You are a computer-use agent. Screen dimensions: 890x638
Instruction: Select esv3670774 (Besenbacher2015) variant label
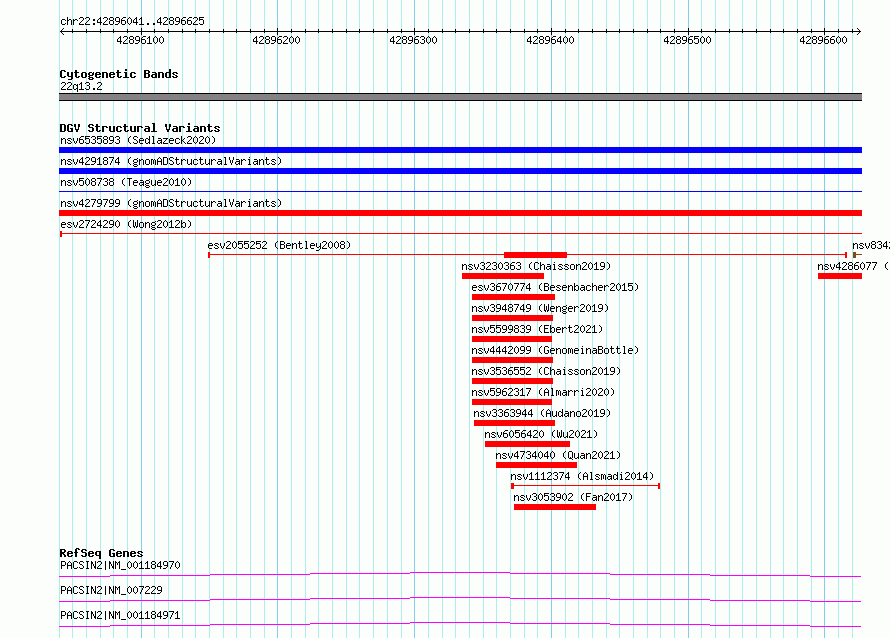coord(555,287)
